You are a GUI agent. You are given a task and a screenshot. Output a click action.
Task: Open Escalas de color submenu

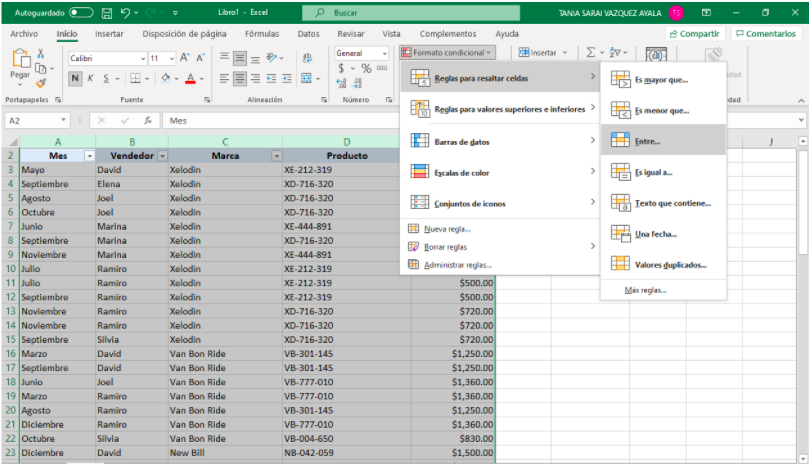click(500, 172)
